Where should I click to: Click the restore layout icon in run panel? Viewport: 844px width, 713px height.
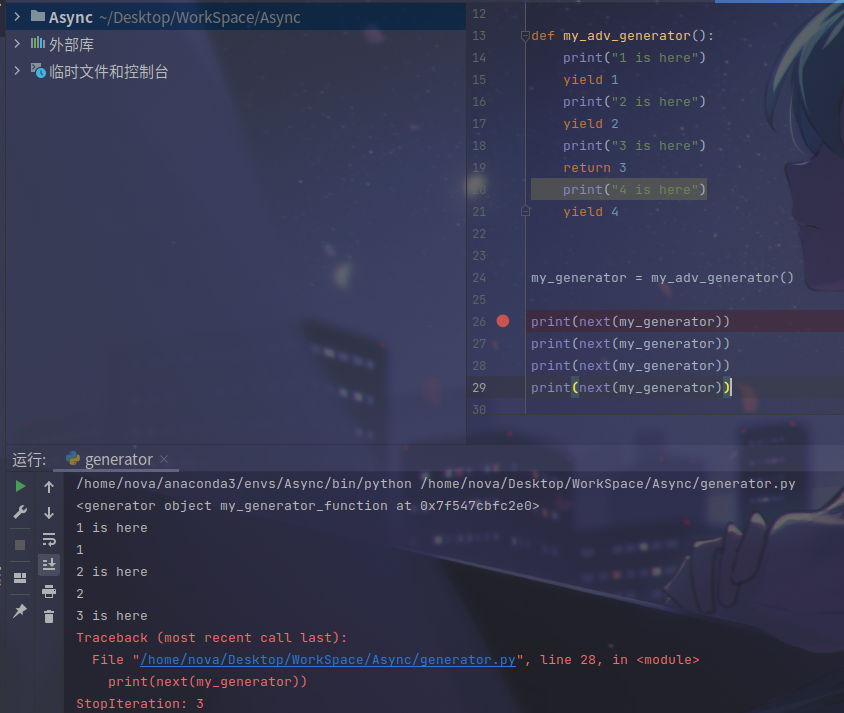tap(20, 578)
